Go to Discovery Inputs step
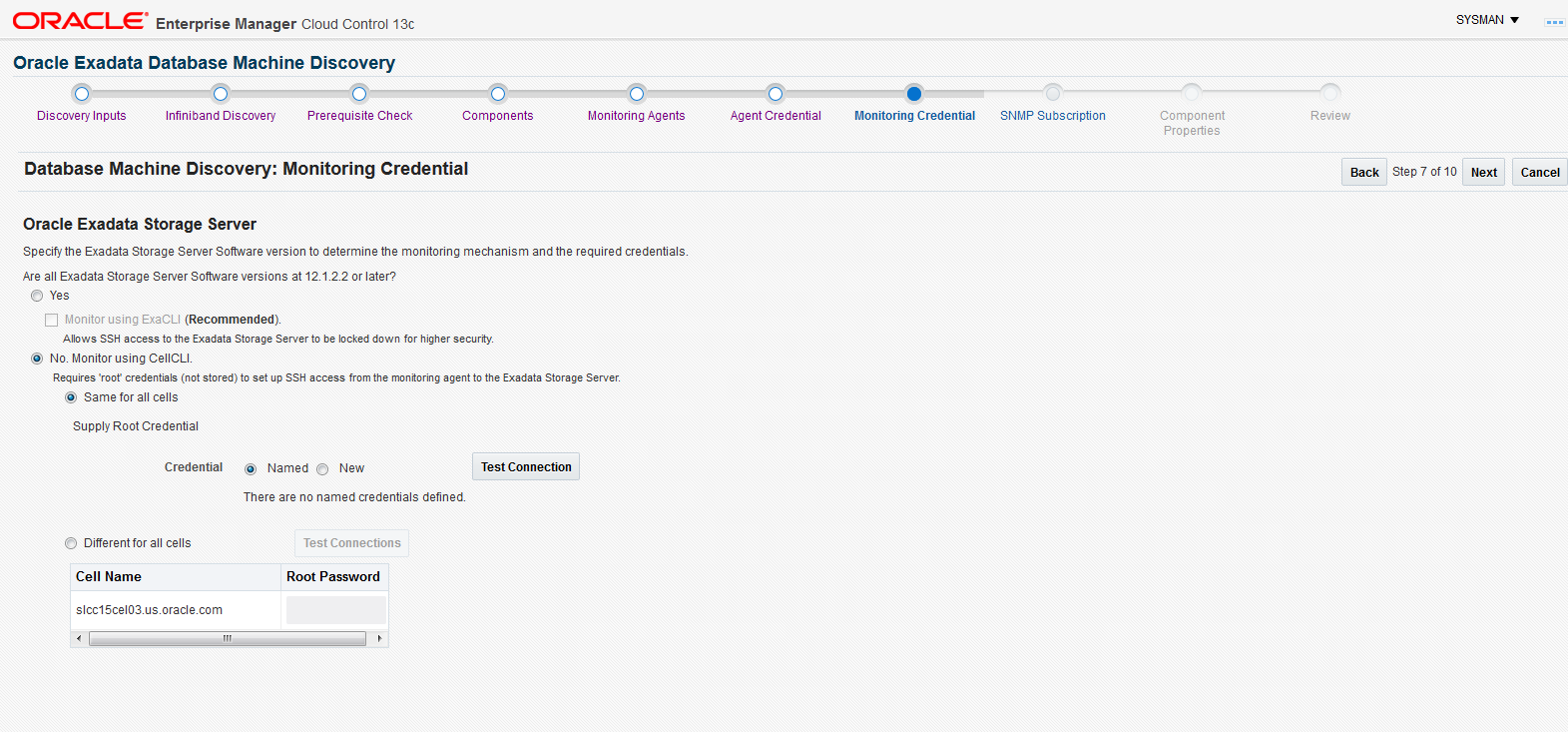 (82, 116)
